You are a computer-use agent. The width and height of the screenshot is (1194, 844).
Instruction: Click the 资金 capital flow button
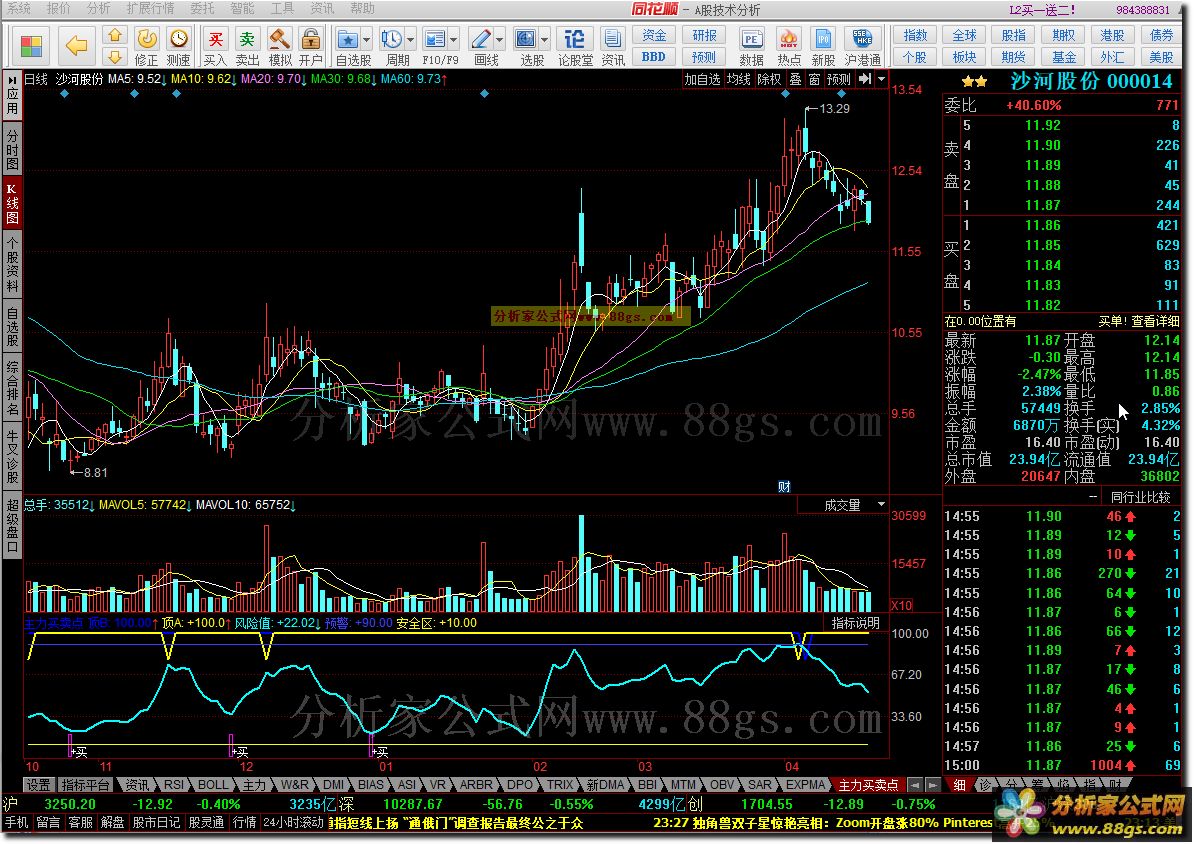pyautogui.click(x=654, y=36)
